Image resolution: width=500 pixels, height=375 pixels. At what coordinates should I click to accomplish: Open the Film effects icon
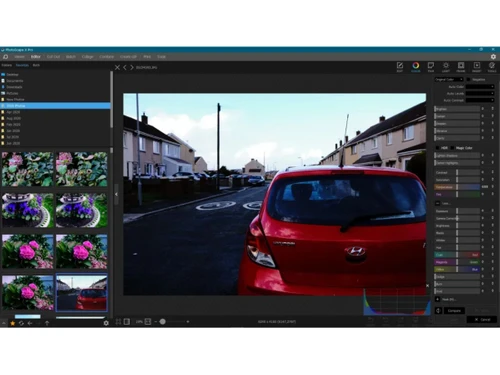click(x=431, y=67)
